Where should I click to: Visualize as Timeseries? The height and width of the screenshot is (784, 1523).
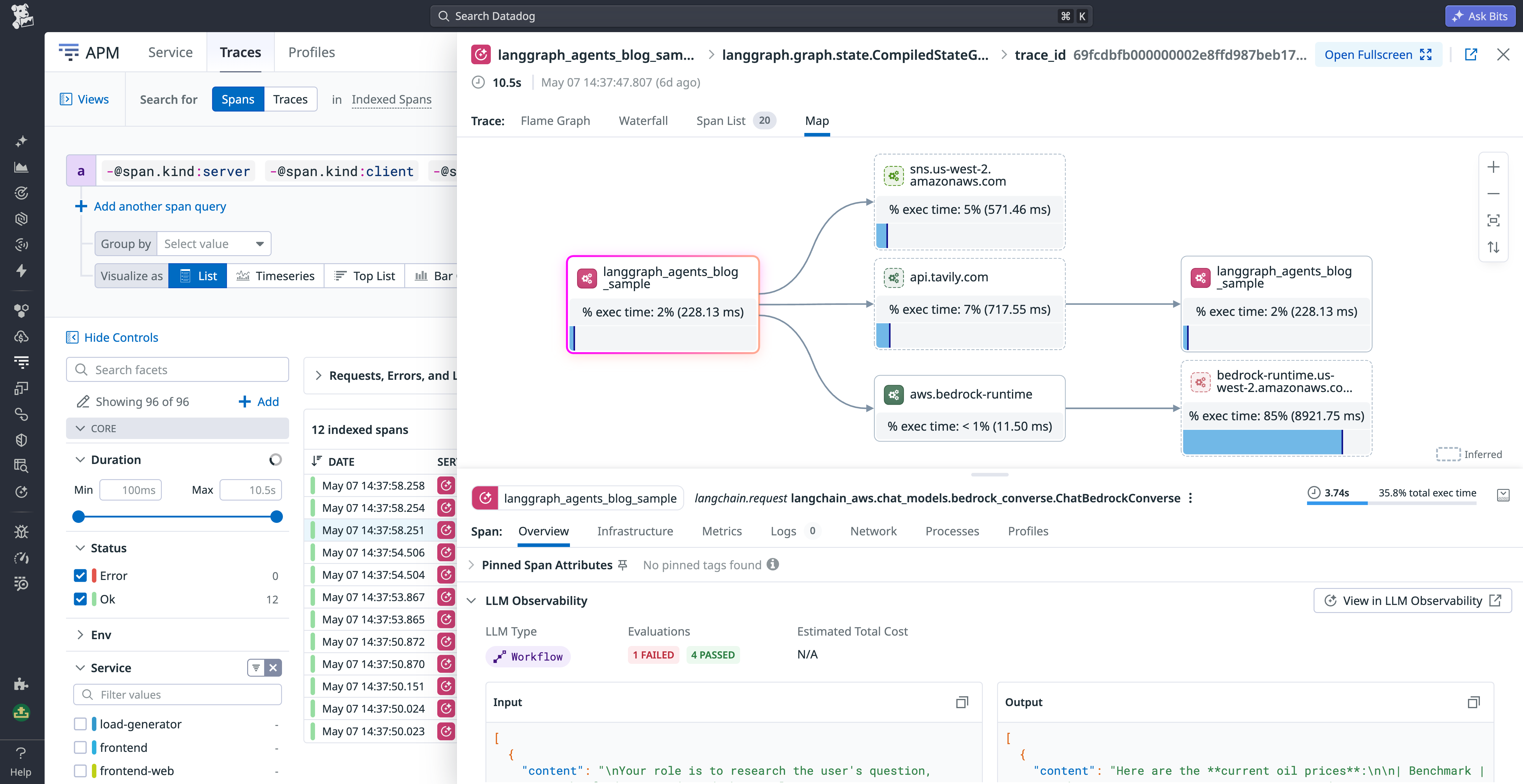275,275
